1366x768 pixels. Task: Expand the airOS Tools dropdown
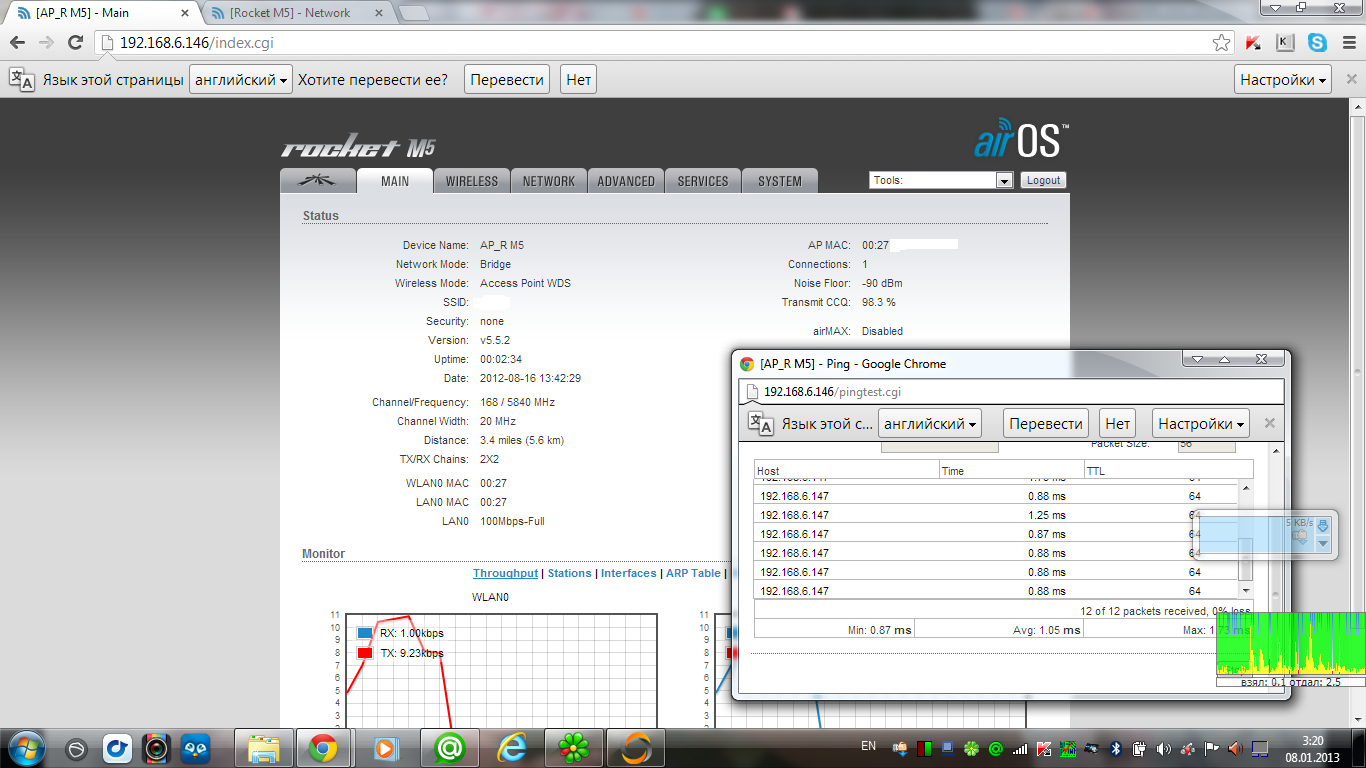click(x=1004, y=181)
